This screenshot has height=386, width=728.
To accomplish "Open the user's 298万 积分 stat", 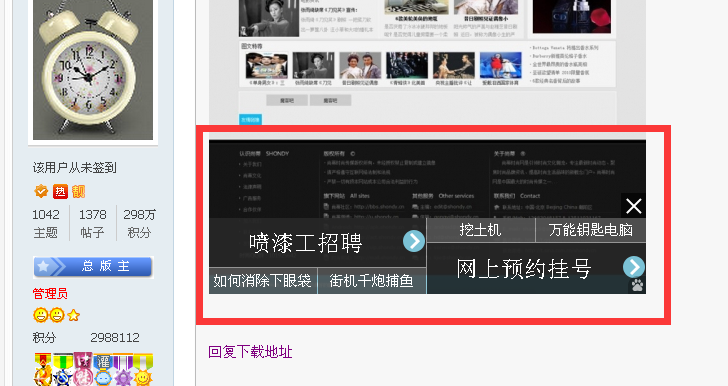I will click(x=139, y=223).
